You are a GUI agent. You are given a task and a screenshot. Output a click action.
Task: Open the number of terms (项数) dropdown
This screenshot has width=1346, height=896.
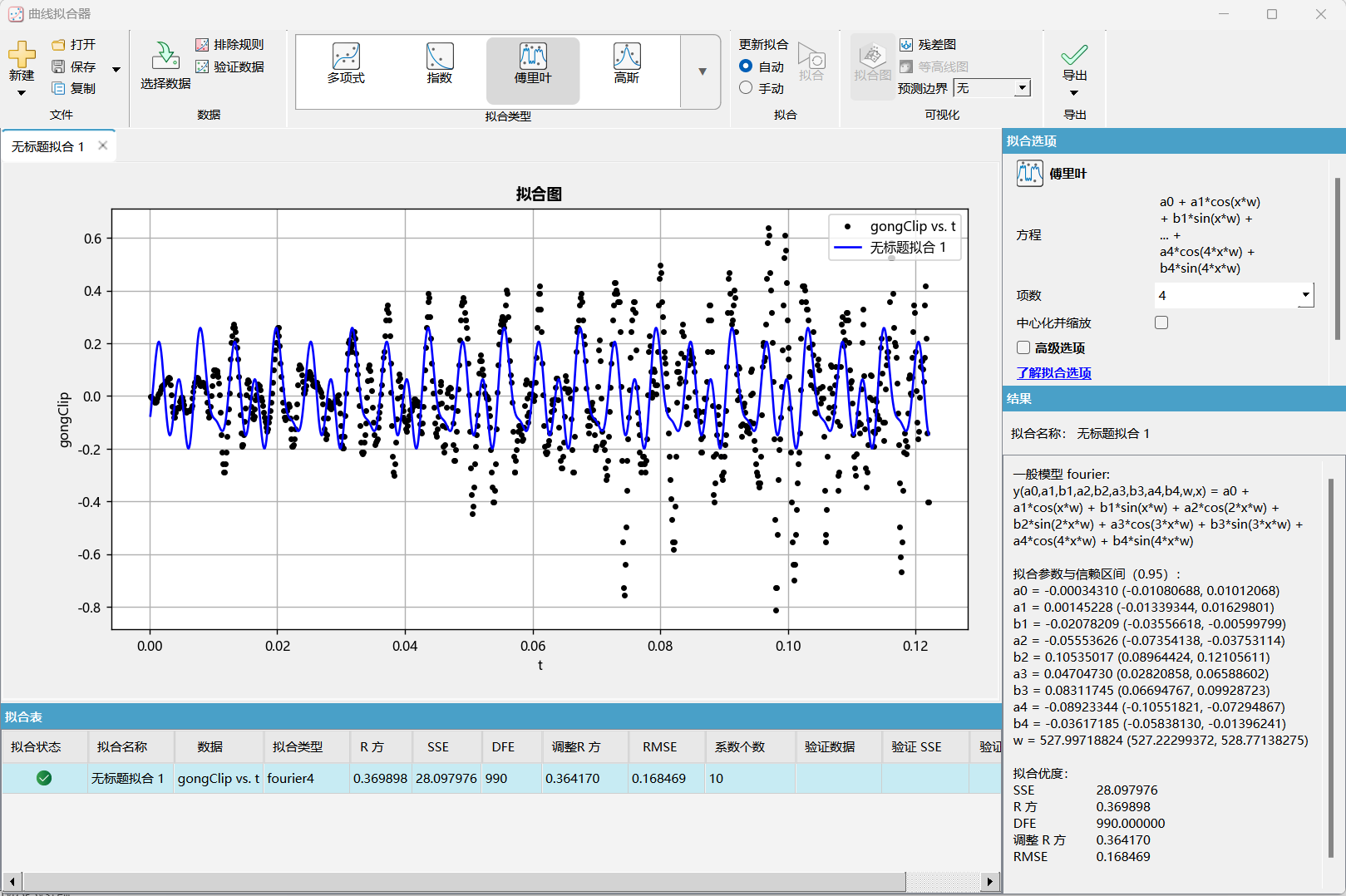(x=1305, y=295)
